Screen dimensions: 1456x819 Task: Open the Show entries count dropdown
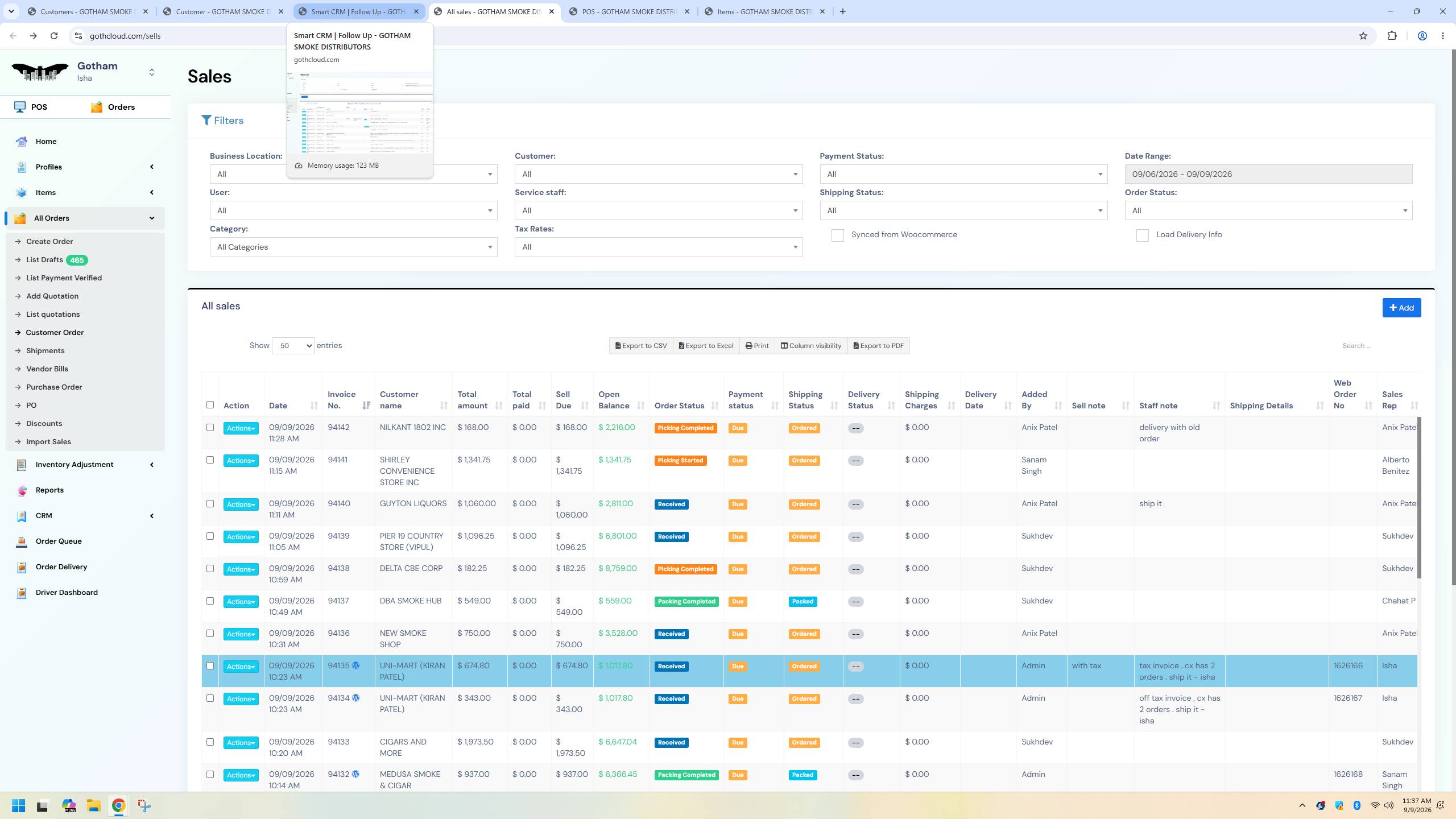[293, 346]
